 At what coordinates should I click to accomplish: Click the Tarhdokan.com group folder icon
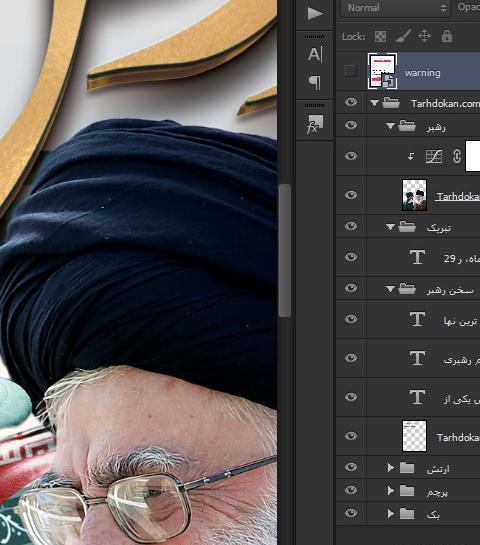(391, 103)
